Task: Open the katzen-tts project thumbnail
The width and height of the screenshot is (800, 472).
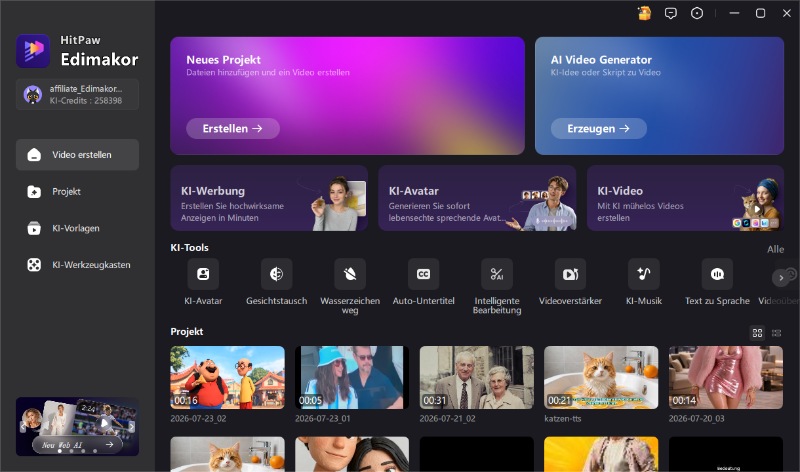Action: pyautogui.click(x=601, y=378)
